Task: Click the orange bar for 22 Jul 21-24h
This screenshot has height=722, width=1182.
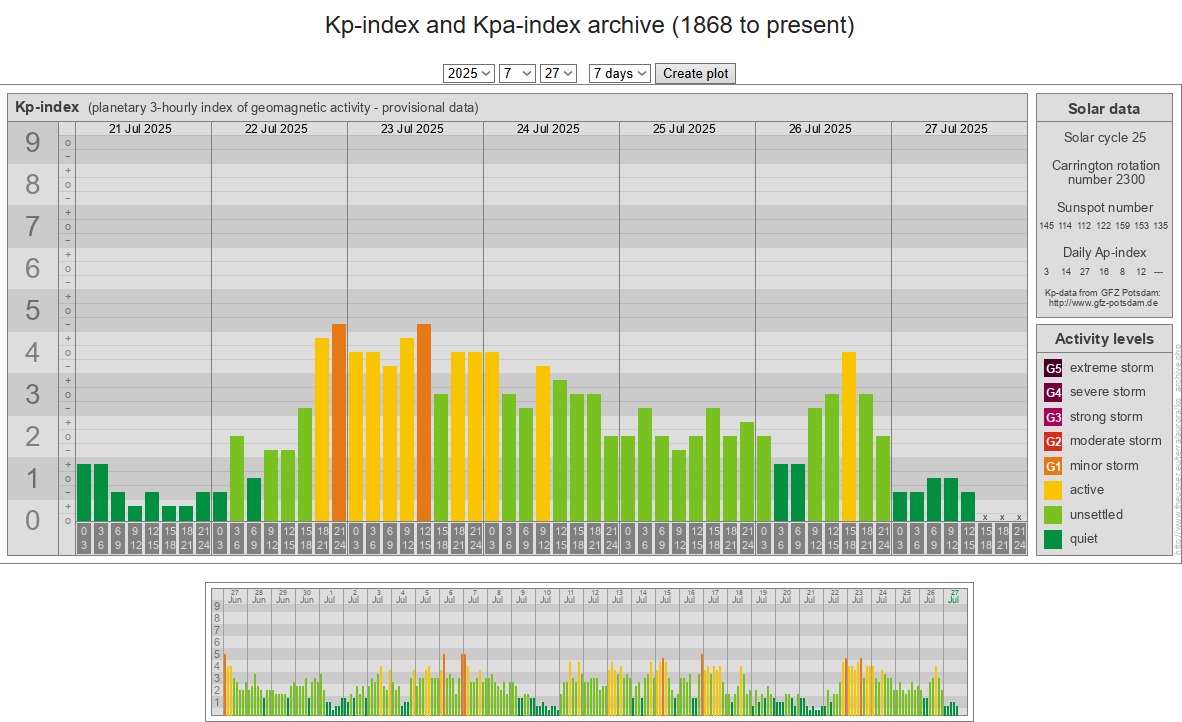Action: pos(339,422)
